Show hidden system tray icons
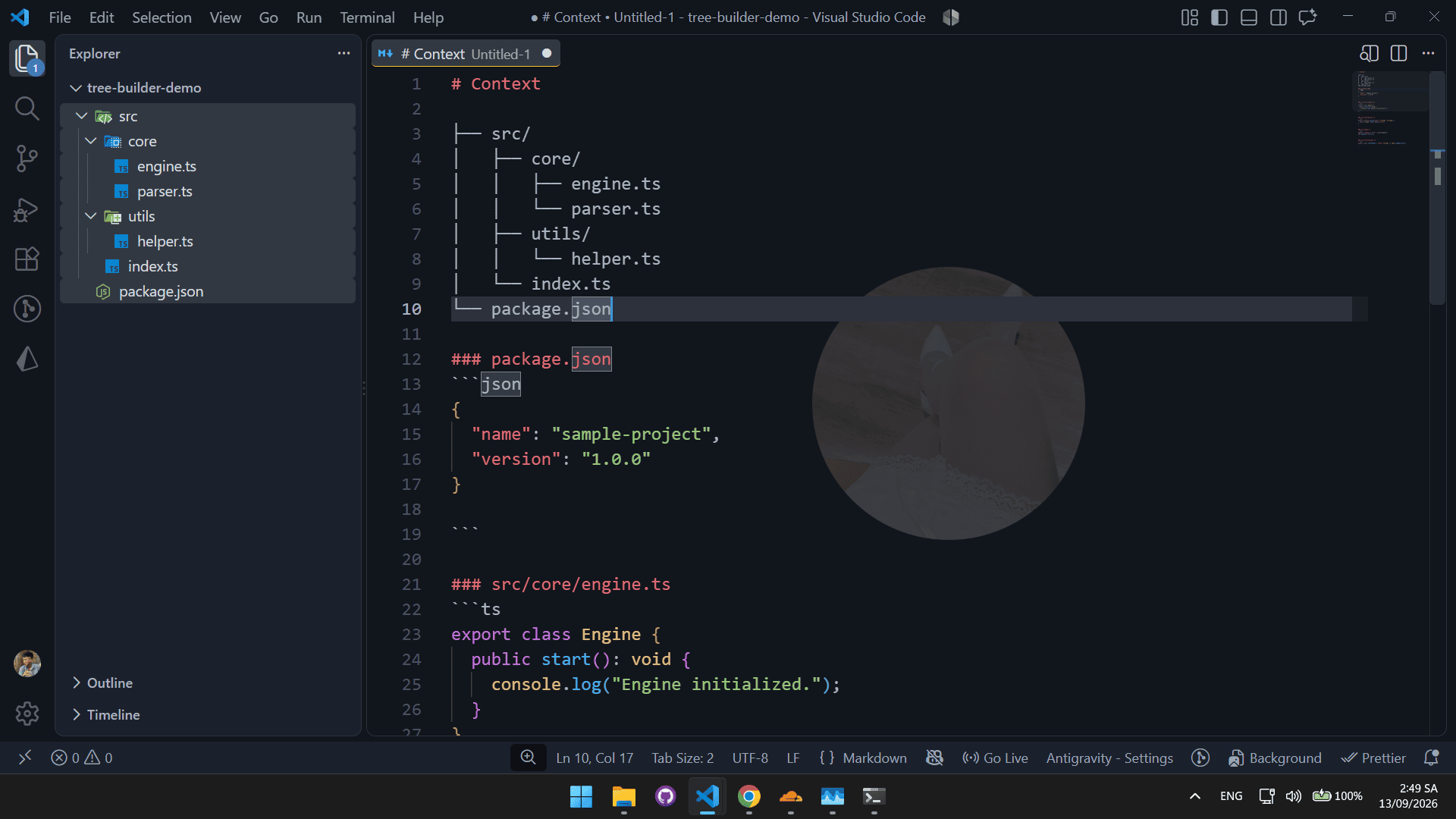 point(1195,796)
